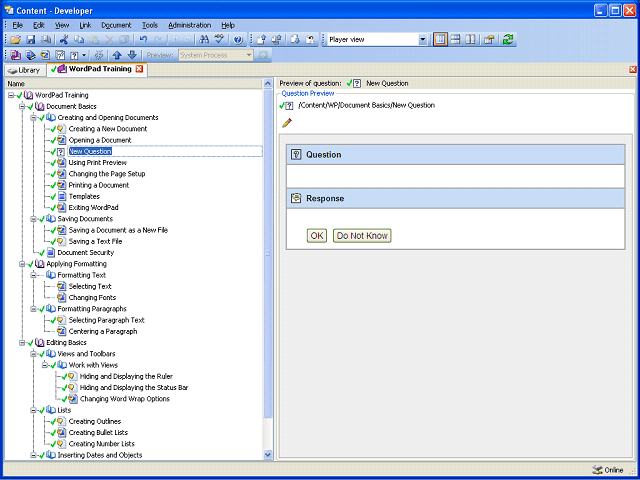Collapse the Editing Basics node

point(22,343)
